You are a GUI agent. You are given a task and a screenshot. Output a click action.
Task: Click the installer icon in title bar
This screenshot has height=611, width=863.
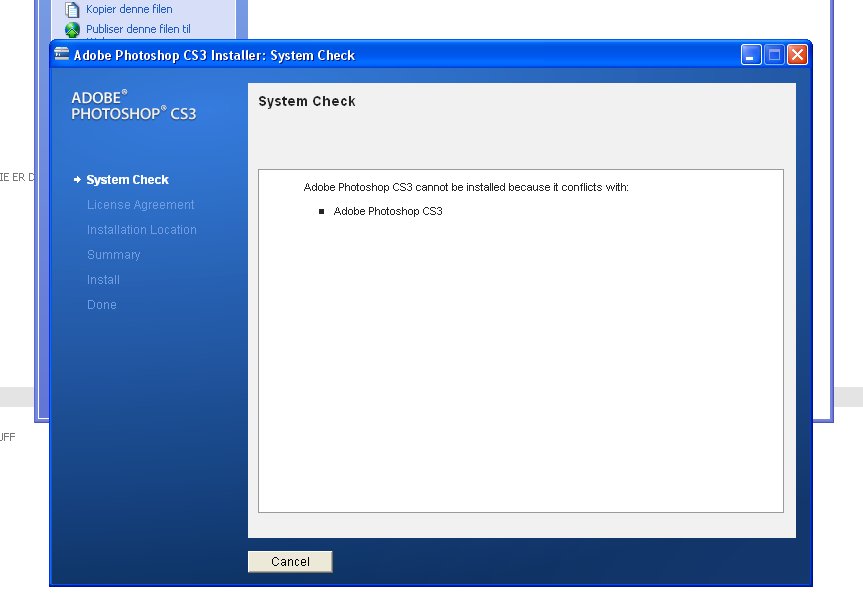click(x=62, y=54)
